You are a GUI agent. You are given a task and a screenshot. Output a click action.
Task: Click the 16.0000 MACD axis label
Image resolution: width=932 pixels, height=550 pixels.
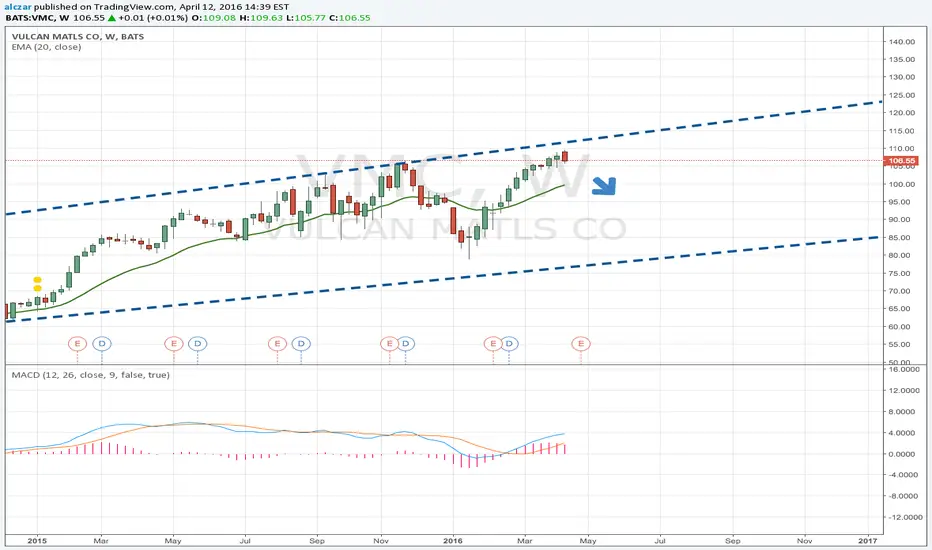coord(904,369)
